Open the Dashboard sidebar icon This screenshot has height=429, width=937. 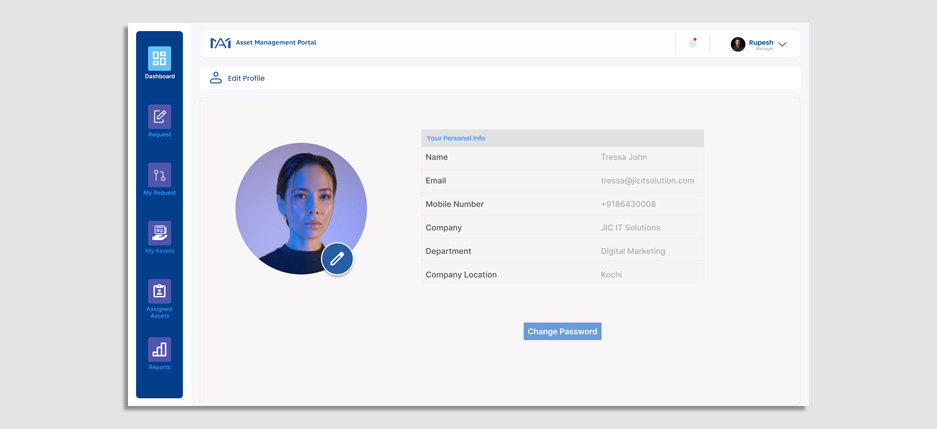pos(159,59)
